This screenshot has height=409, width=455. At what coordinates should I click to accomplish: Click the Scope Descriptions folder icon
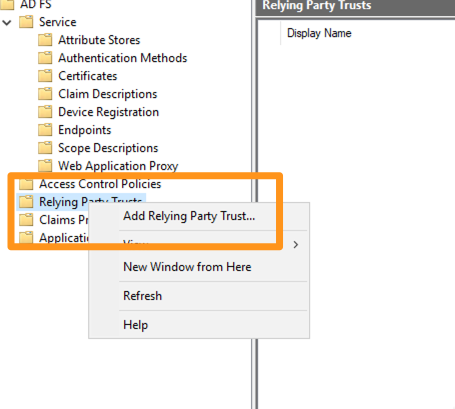pos(45,148)
